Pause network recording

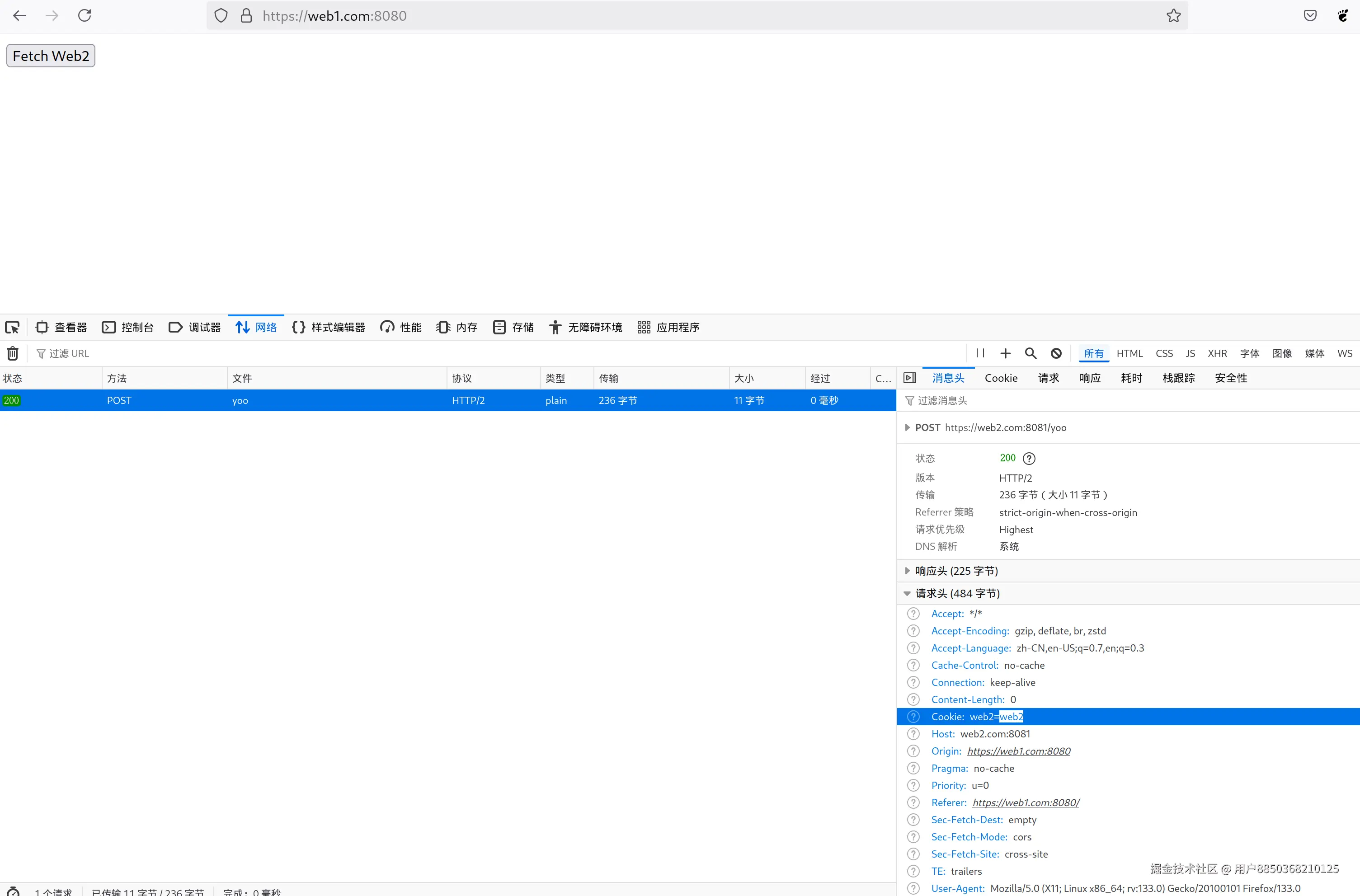click(x=980, y=353)
